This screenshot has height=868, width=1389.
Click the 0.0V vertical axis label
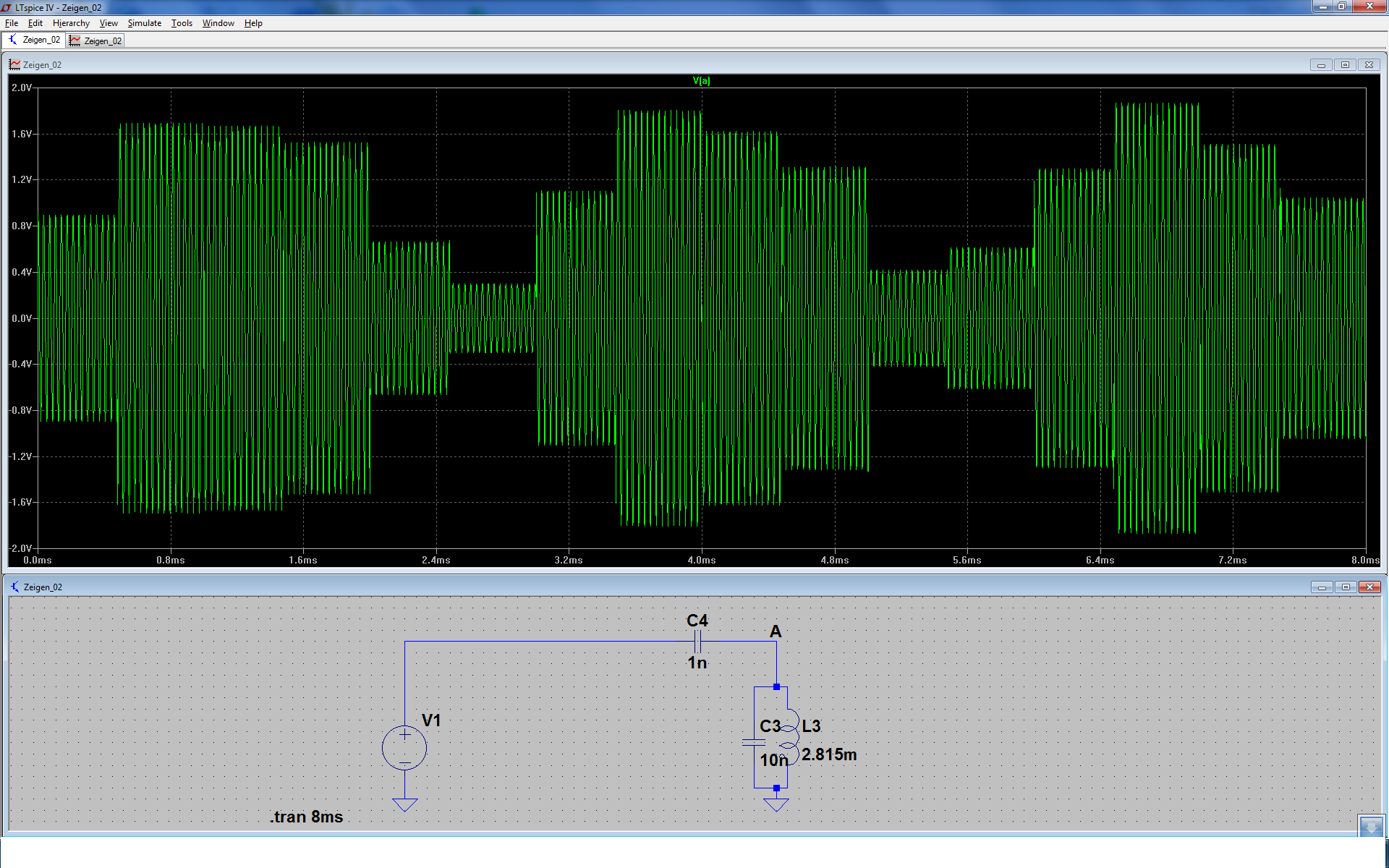(22, 318)
